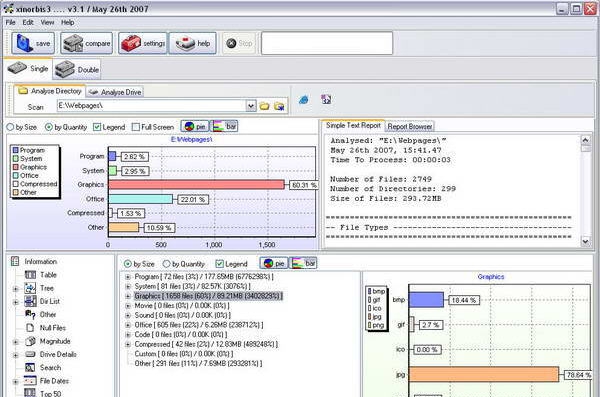
Task: Click the 32 icon beside the globe
Action: tap(326, 100)
